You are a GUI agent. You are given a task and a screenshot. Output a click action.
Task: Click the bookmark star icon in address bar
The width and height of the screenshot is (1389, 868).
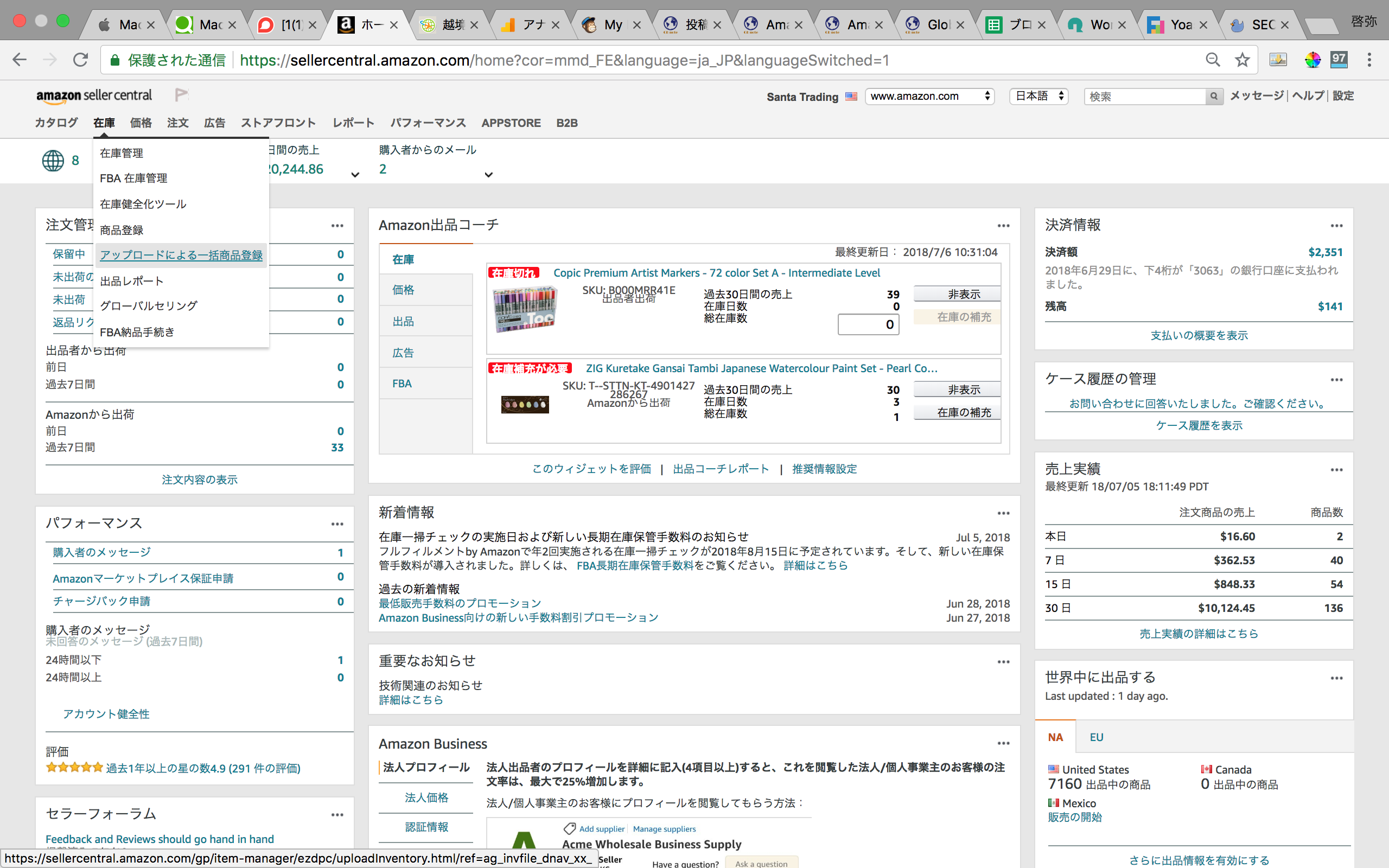pyautogui.click(x=1242, y=60)
